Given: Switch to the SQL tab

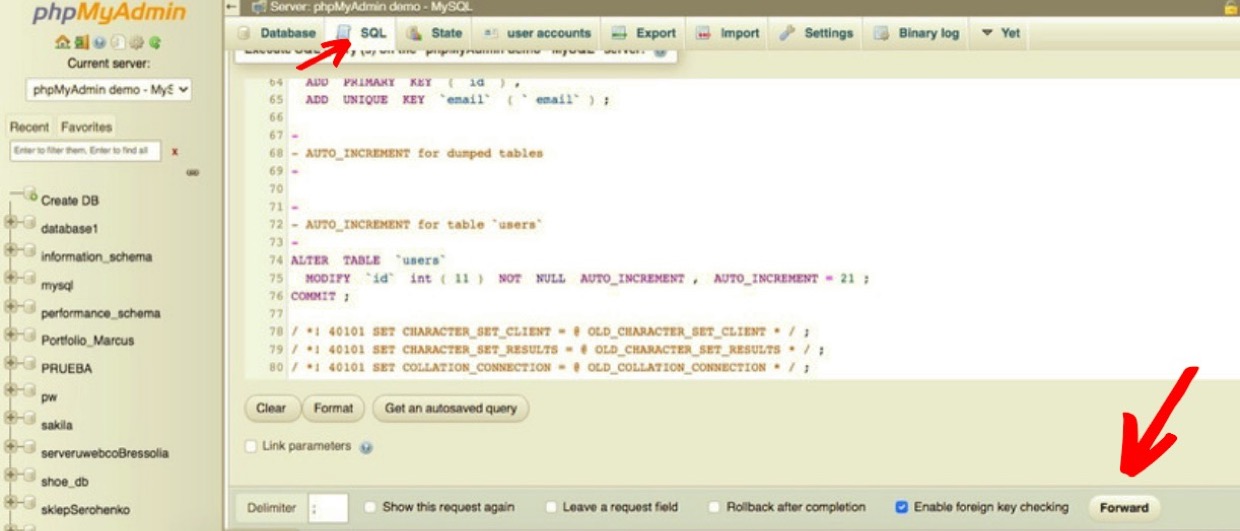Looking at the screenshot, I should (362, 33).
